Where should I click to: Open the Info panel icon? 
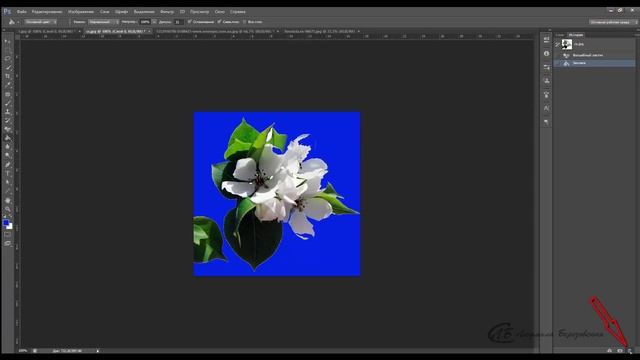click(546, 53)
